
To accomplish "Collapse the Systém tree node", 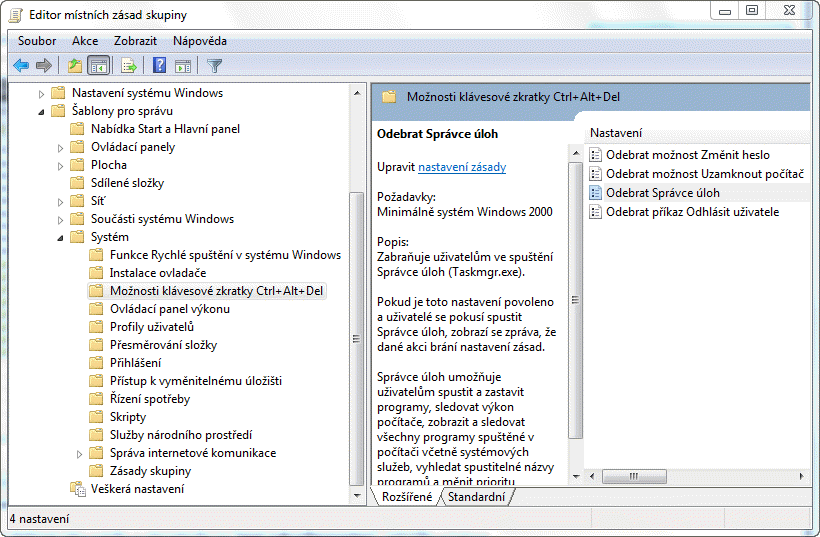I will click(60, 238).
